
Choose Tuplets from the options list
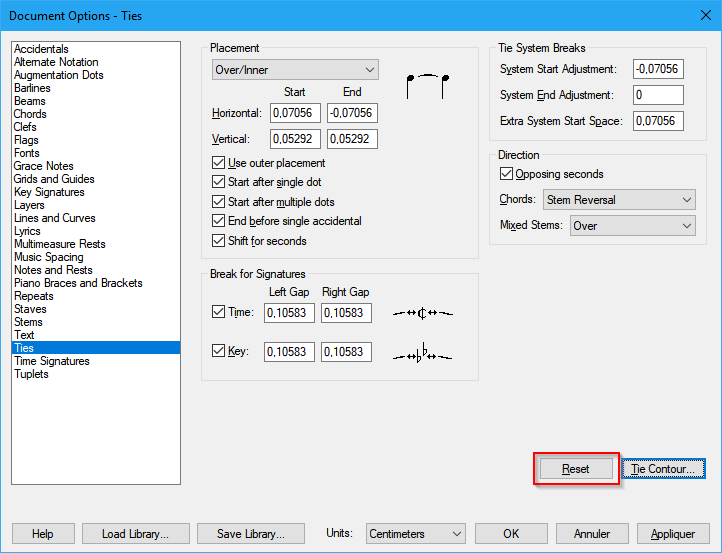(31, 374)
